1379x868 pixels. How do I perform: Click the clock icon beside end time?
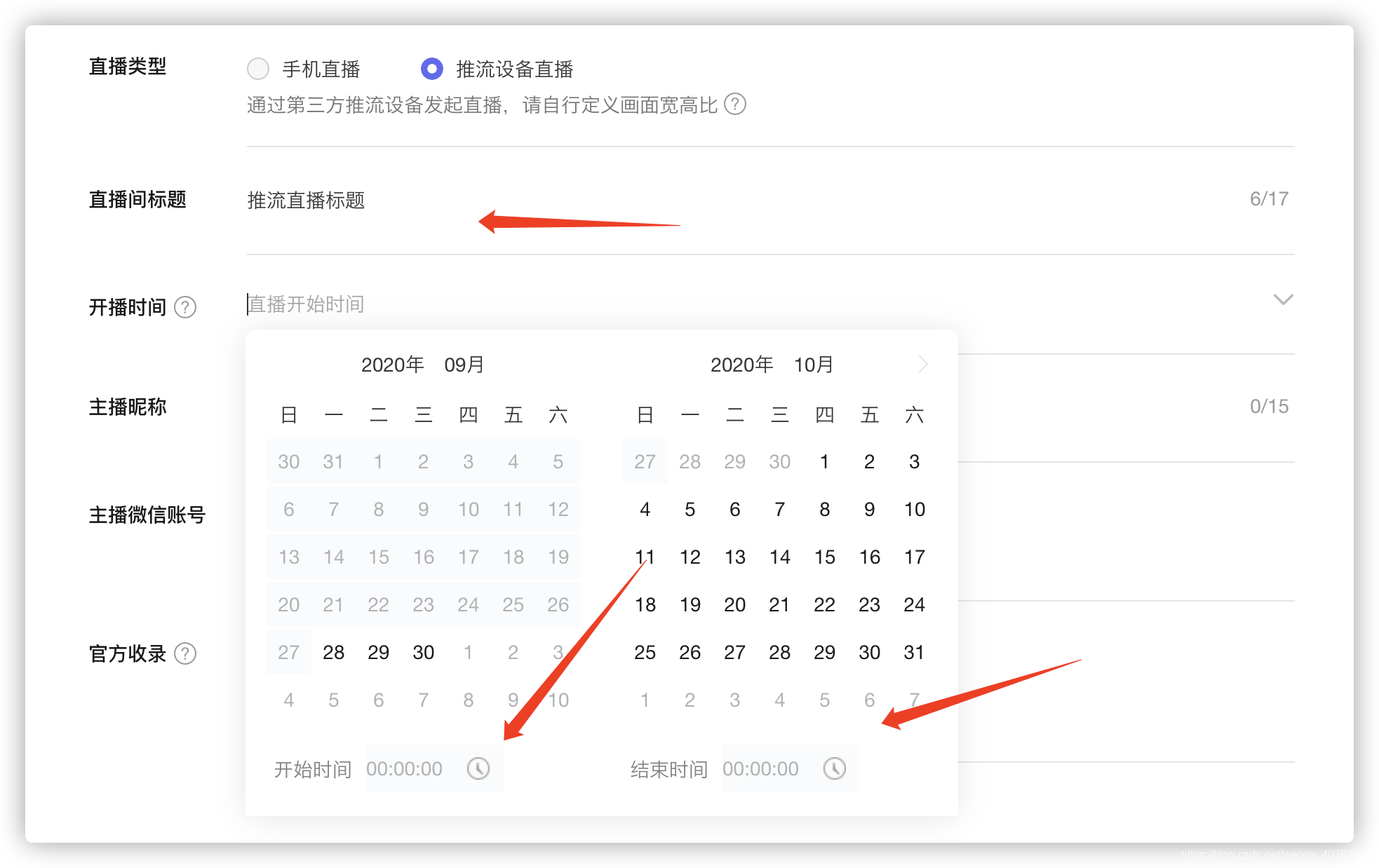point(834,768)
